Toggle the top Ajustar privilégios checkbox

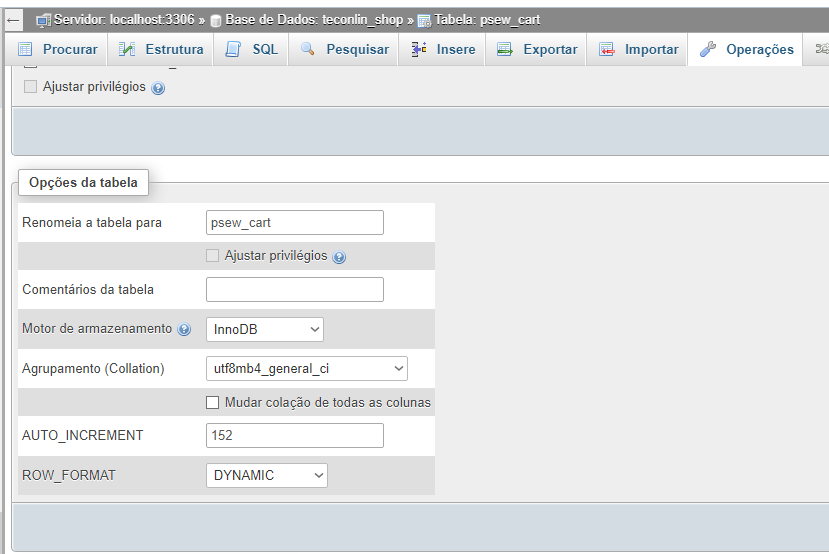tap(31, 86)
